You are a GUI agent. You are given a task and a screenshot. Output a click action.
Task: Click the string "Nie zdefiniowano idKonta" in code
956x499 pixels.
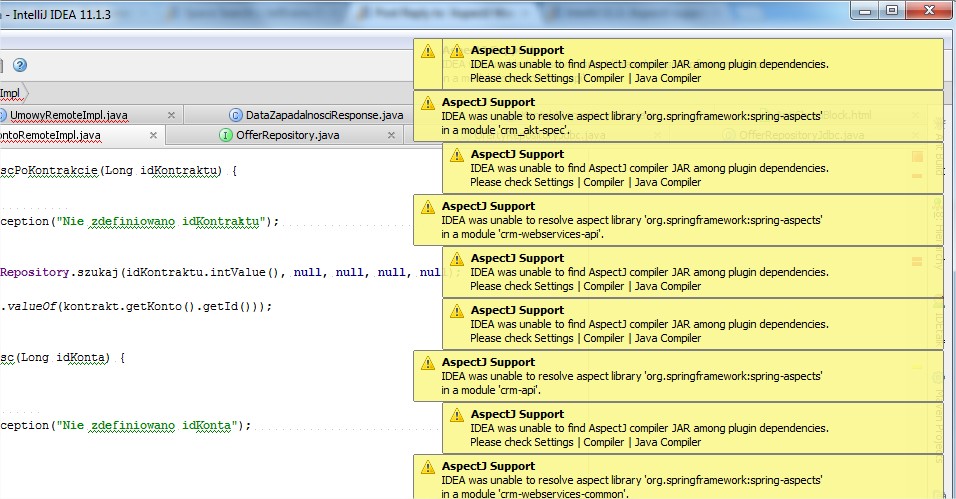pyautogui.click(x=148, y=425)
